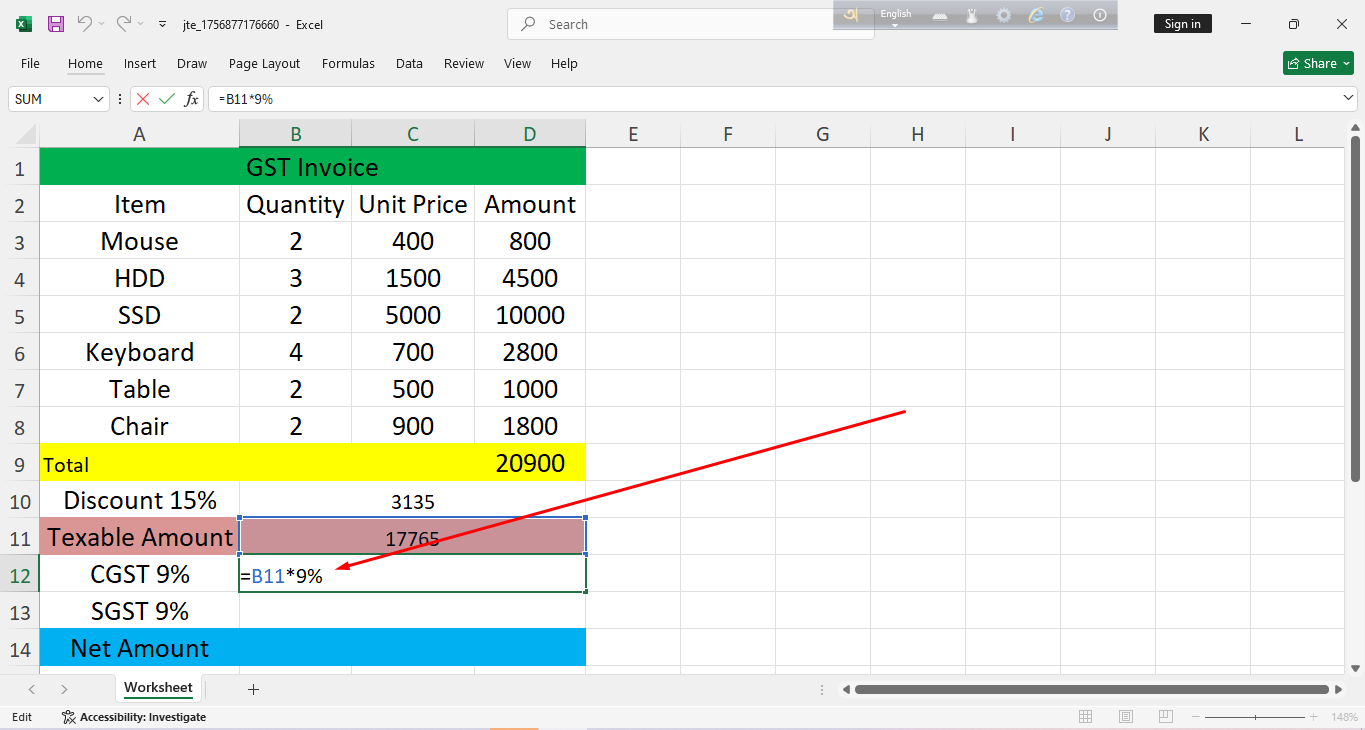
Task: Click the Sign in button
Action: coord(1182,24)
